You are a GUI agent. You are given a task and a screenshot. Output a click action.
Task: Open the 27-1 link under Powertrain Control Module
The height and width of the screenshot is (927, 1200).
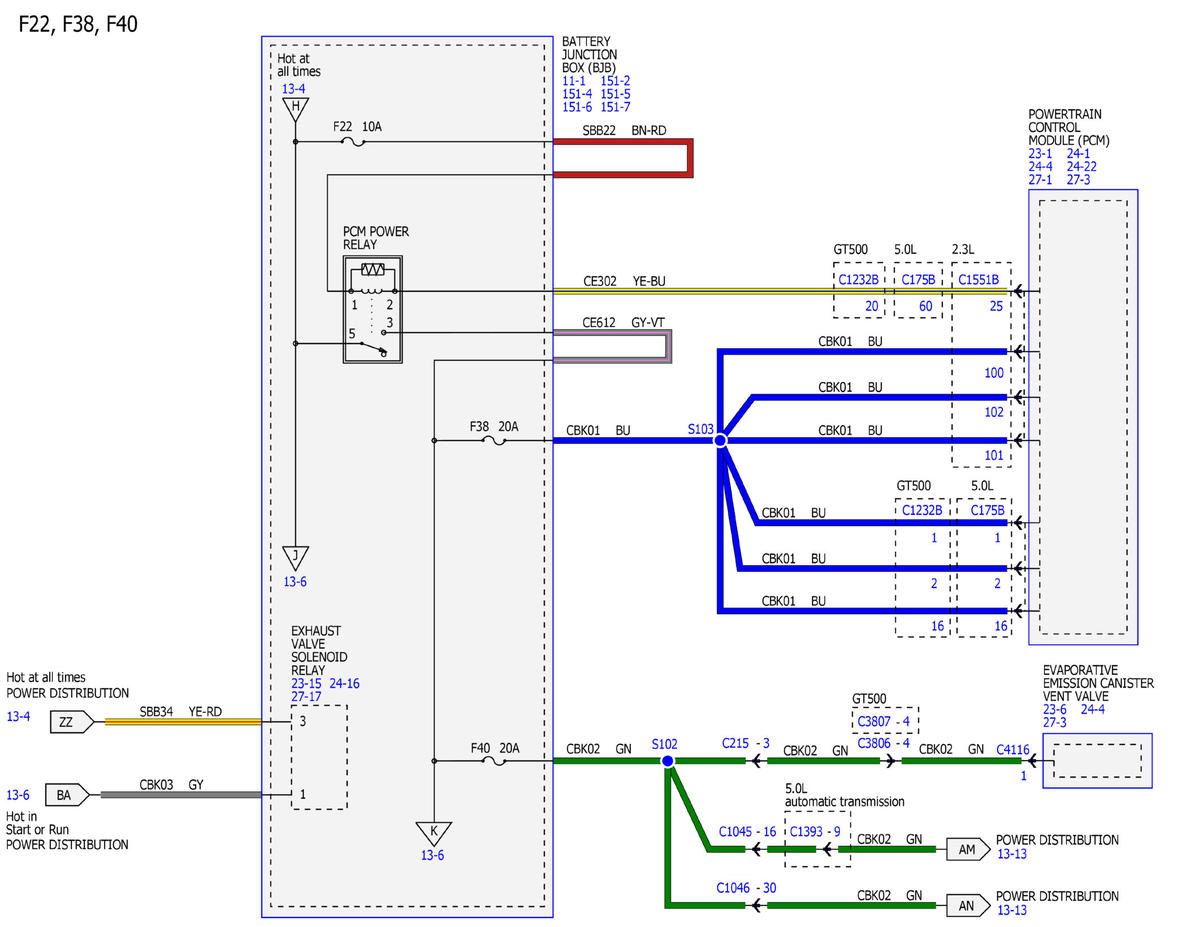click(x=1041, y=179)
